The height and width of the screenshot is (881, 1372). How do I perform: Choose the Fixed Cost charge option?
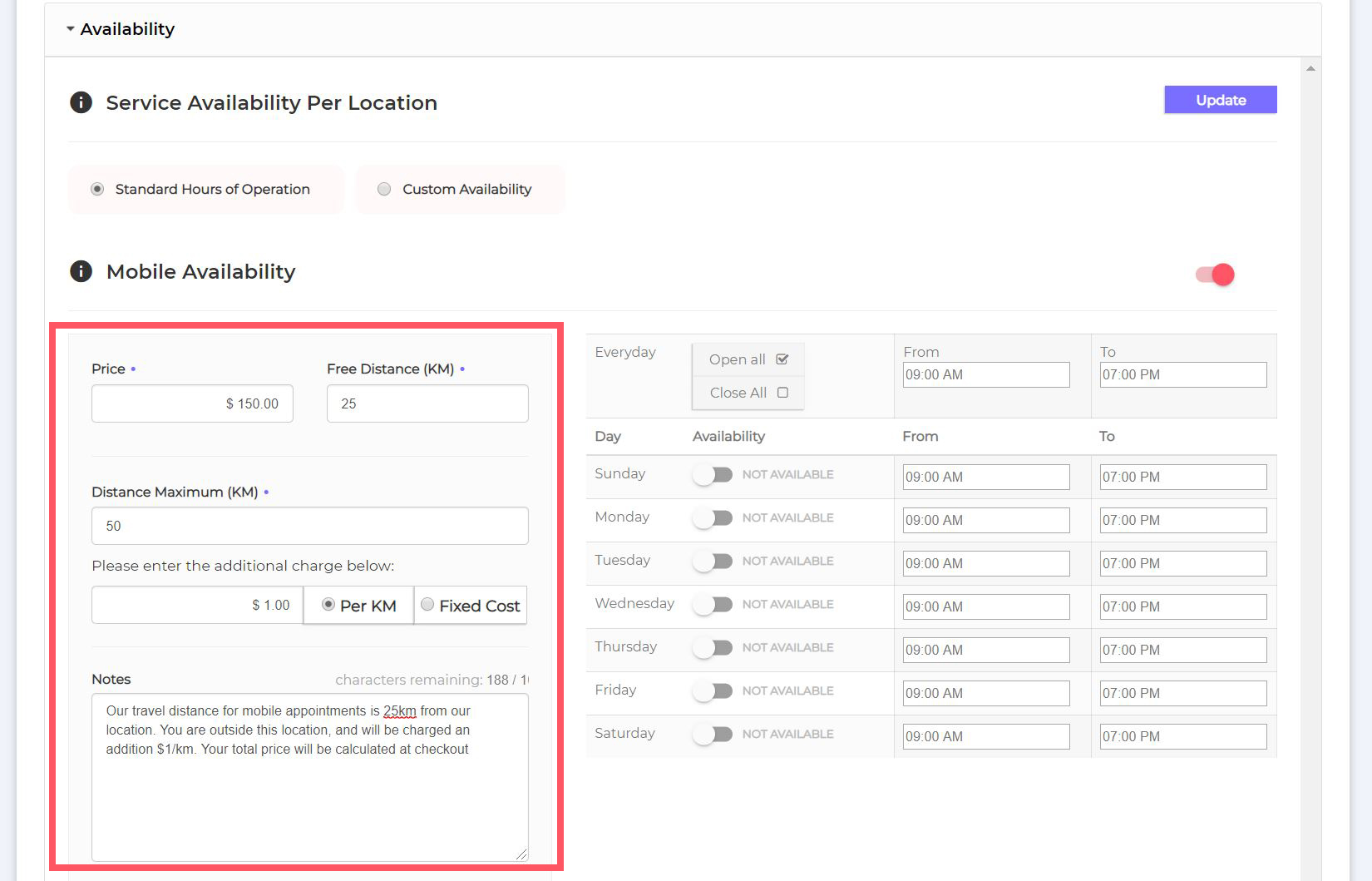click(x=427, y=605)
